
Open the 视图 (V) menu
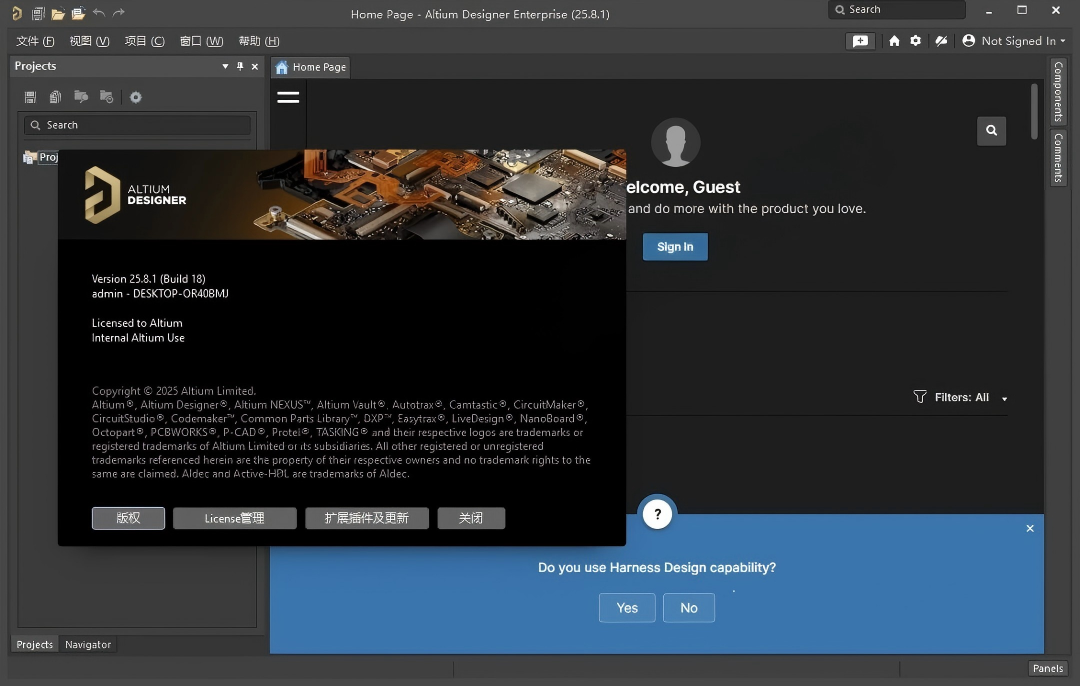(90, 41)
